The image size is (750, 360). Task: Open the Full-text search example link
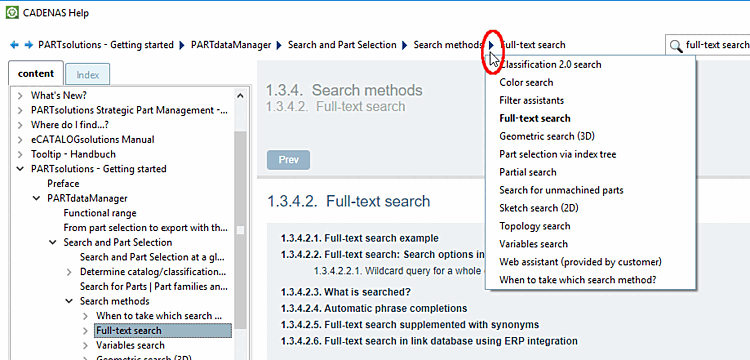click(x=360, y=239)
